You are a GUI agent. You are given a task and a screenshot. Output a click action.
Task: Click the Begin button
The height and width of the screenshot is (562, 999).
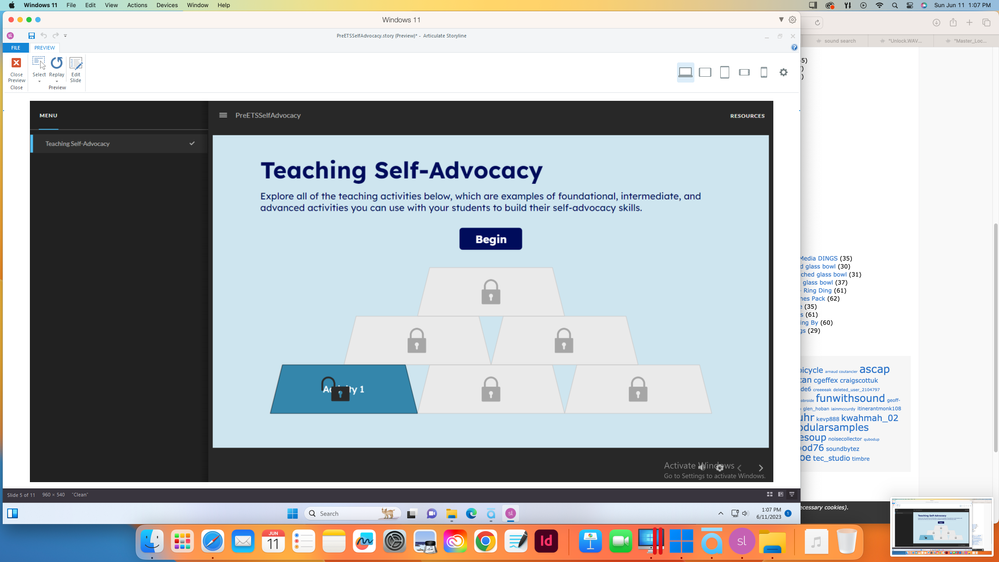click(491, 239)
